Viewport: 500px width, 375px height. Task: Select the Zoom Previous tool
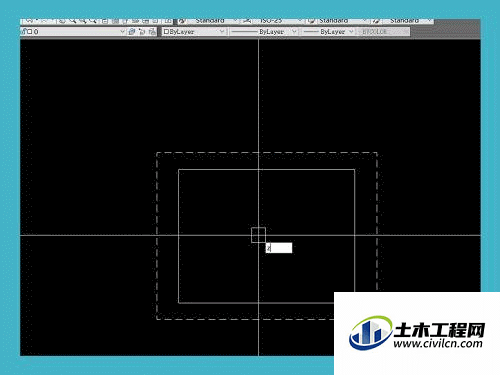tap(93, 21)
